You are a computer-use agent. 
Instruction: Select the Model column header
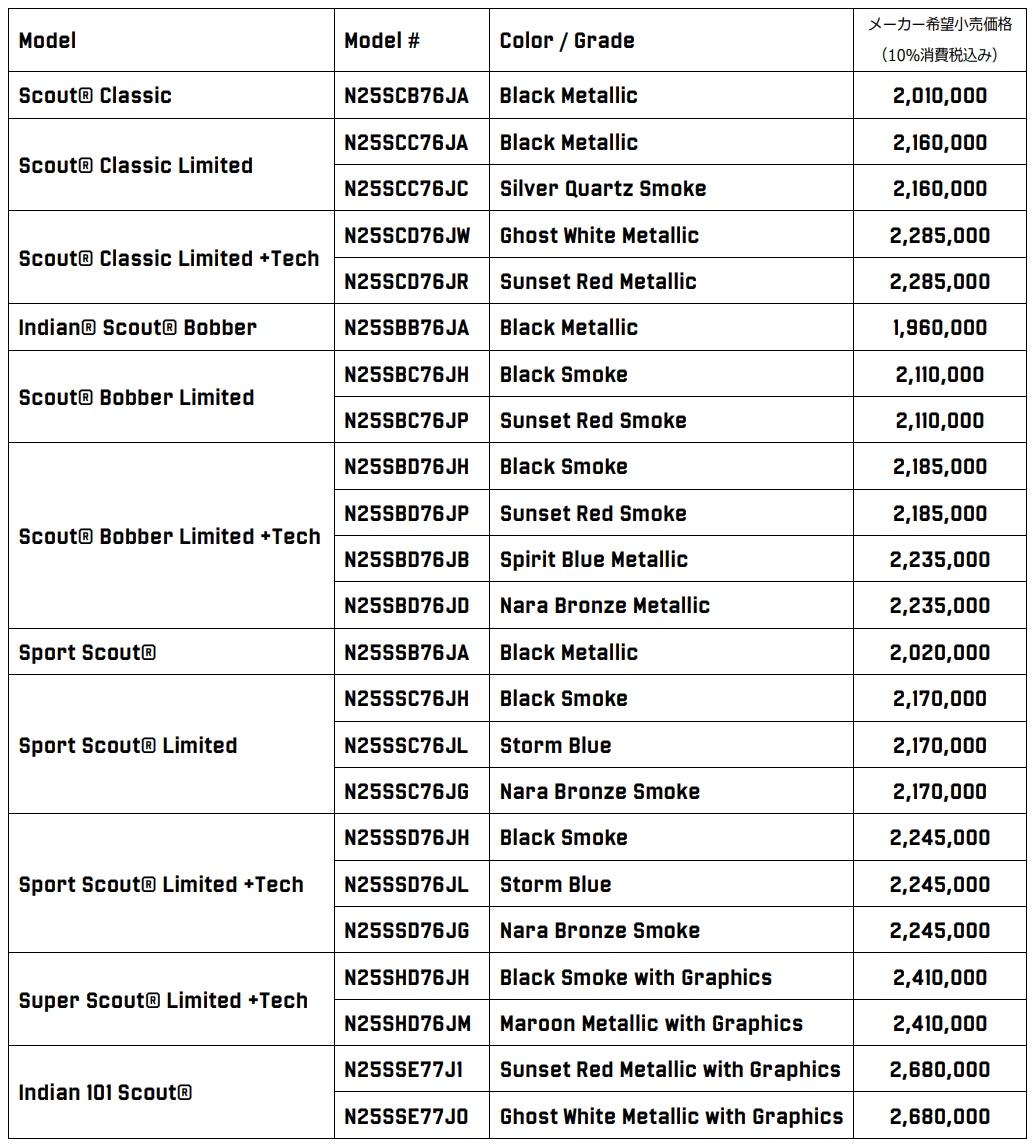171,40
